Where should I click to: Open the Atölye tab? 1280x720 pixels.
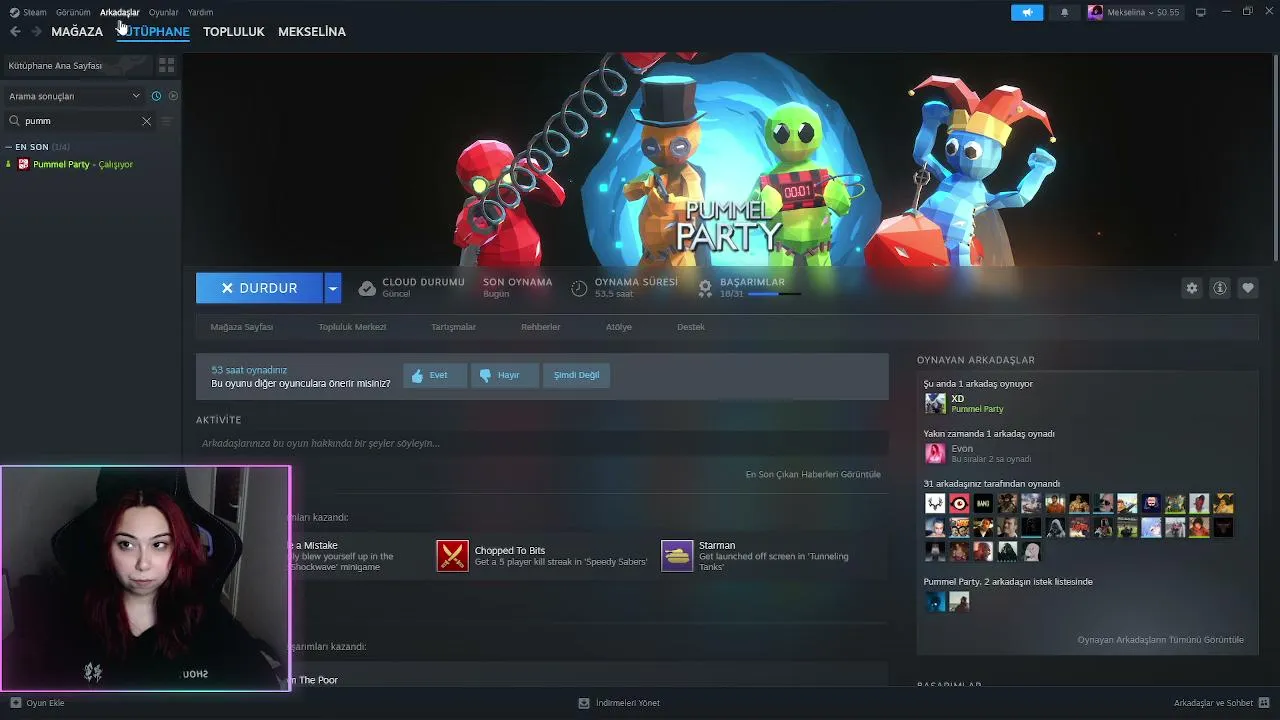click(x=618, y=327)
